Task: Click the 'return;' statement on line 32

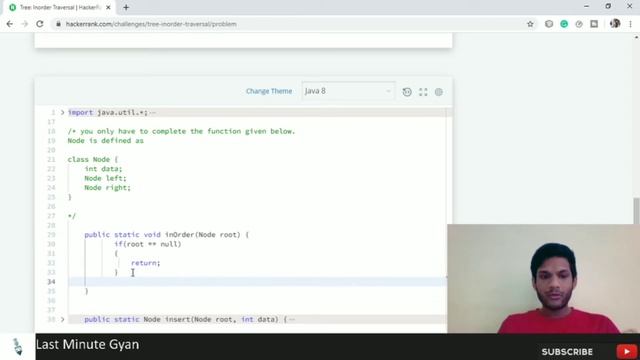Action: pos(146,263)
